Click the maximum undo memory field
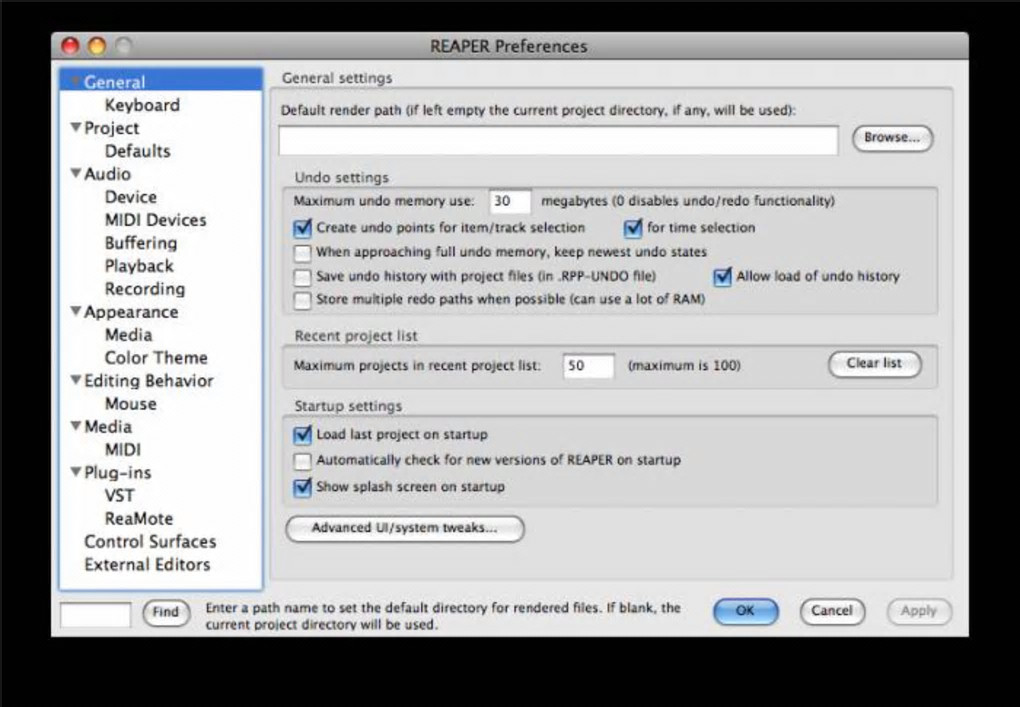 (x=510, y=202)
